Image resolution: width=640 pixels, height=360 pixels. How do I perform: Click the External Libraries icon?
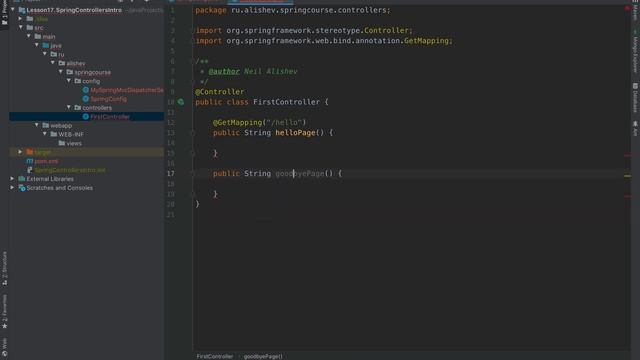22,178
